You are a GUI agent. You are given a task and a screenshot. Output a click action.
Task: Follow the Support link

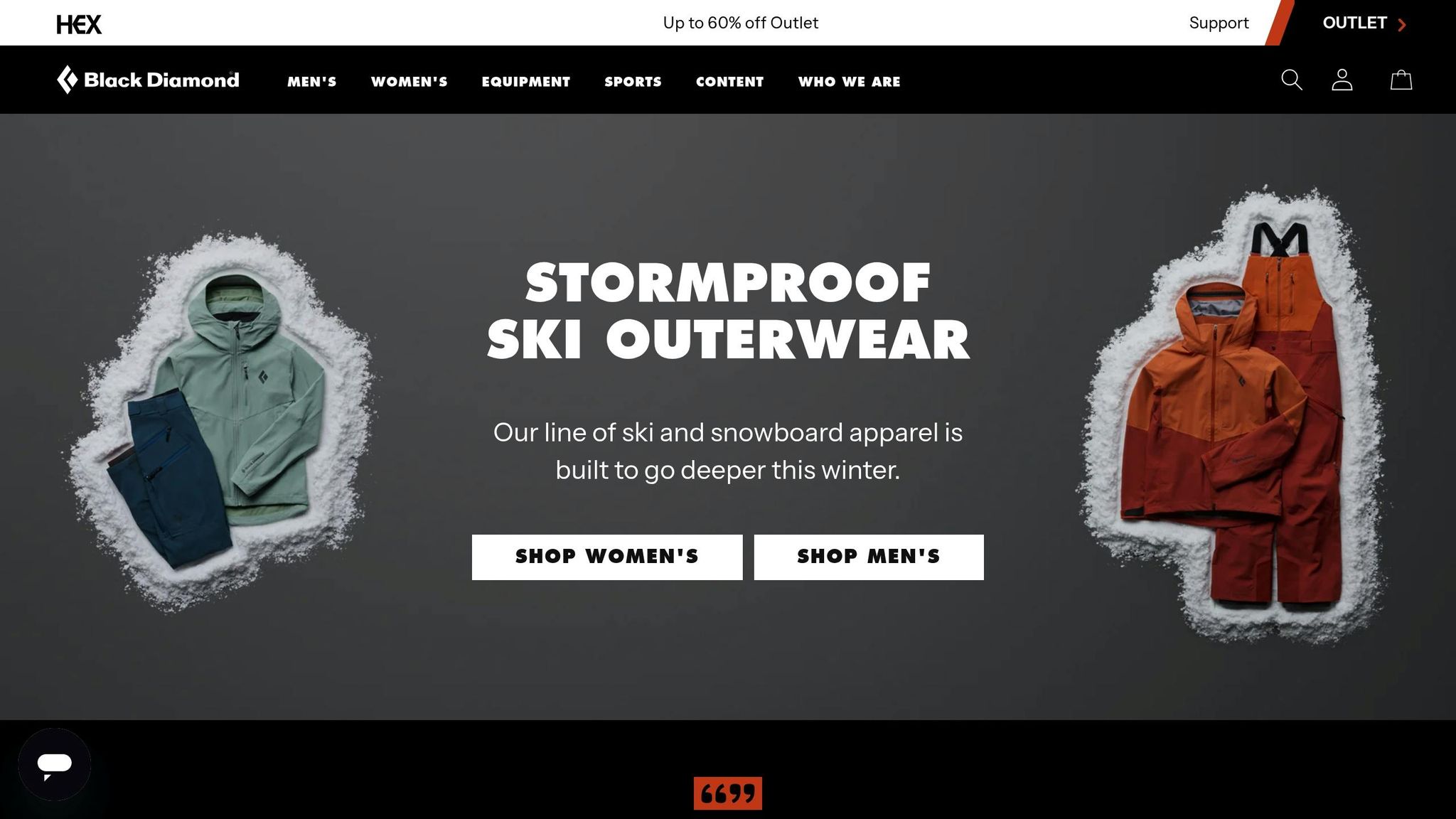1219,23
